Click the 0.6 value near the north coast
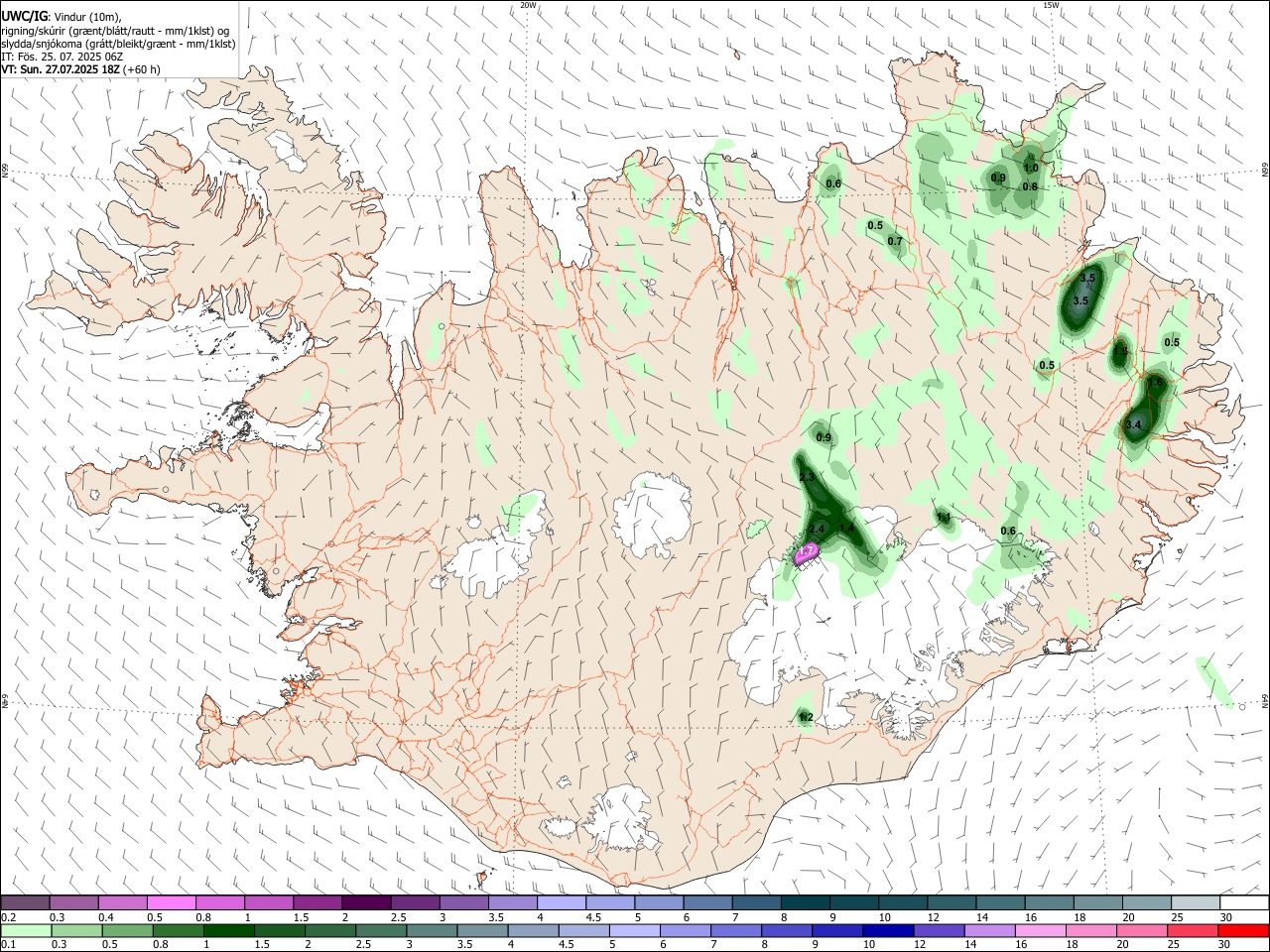 [x=833, y=184]
